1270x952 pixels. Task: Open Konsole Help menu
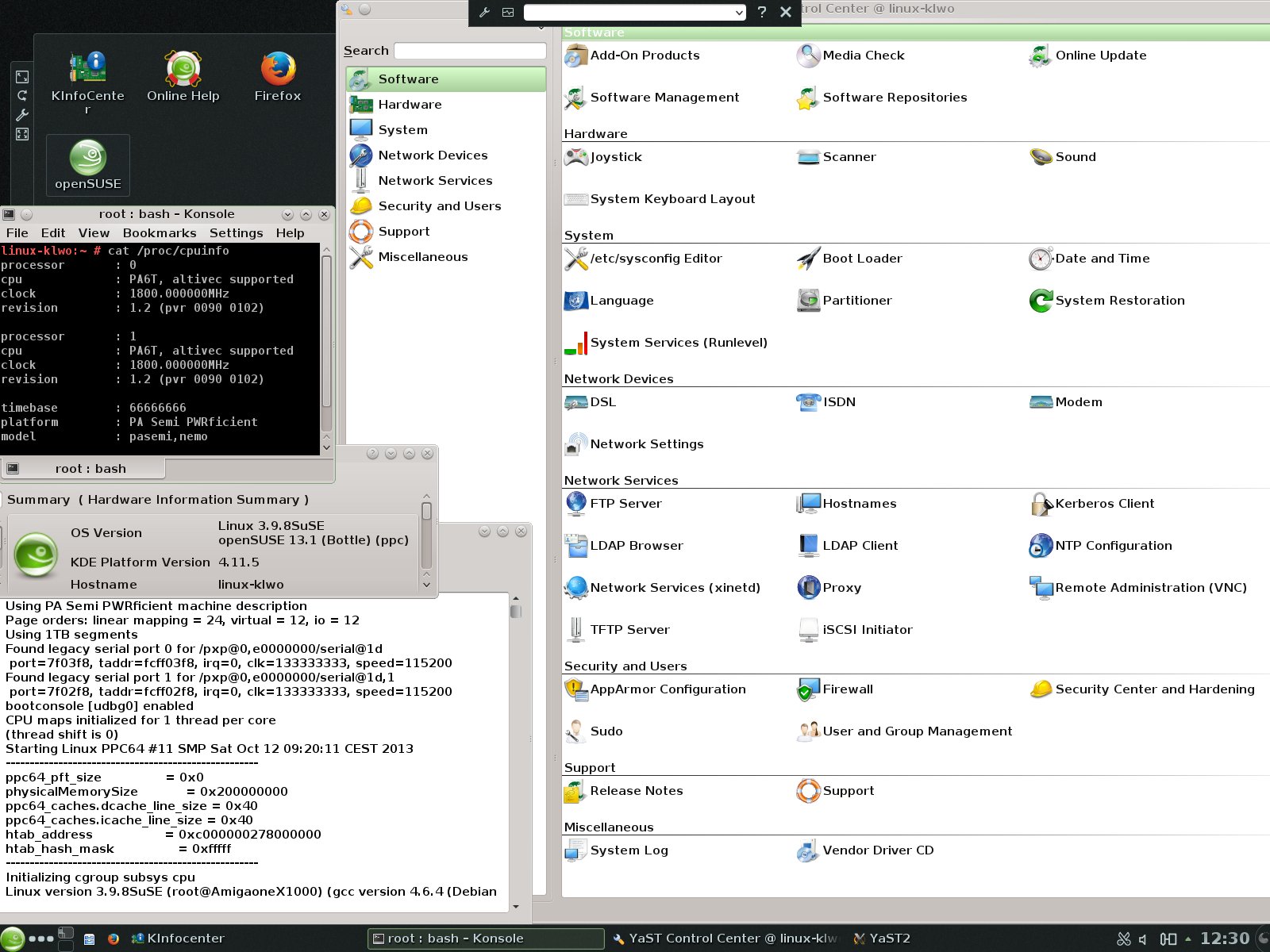pyautogui.click(x=290, y=233)
